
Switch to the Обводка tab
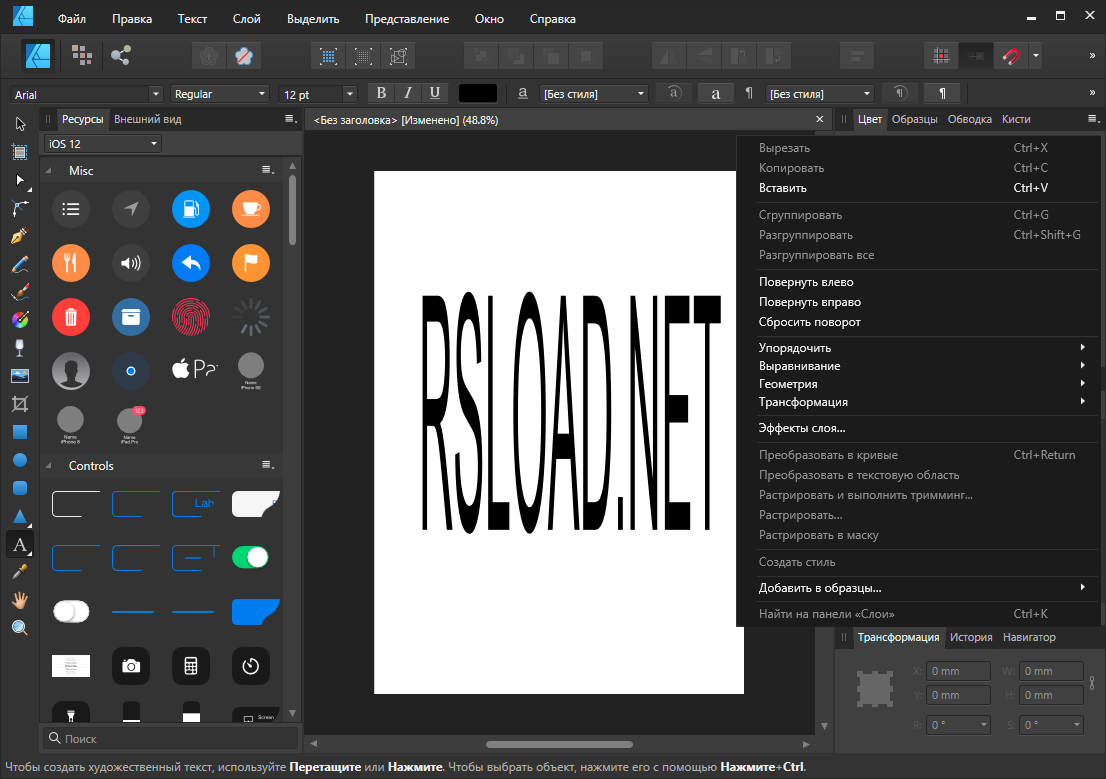(x=969, y=119)
